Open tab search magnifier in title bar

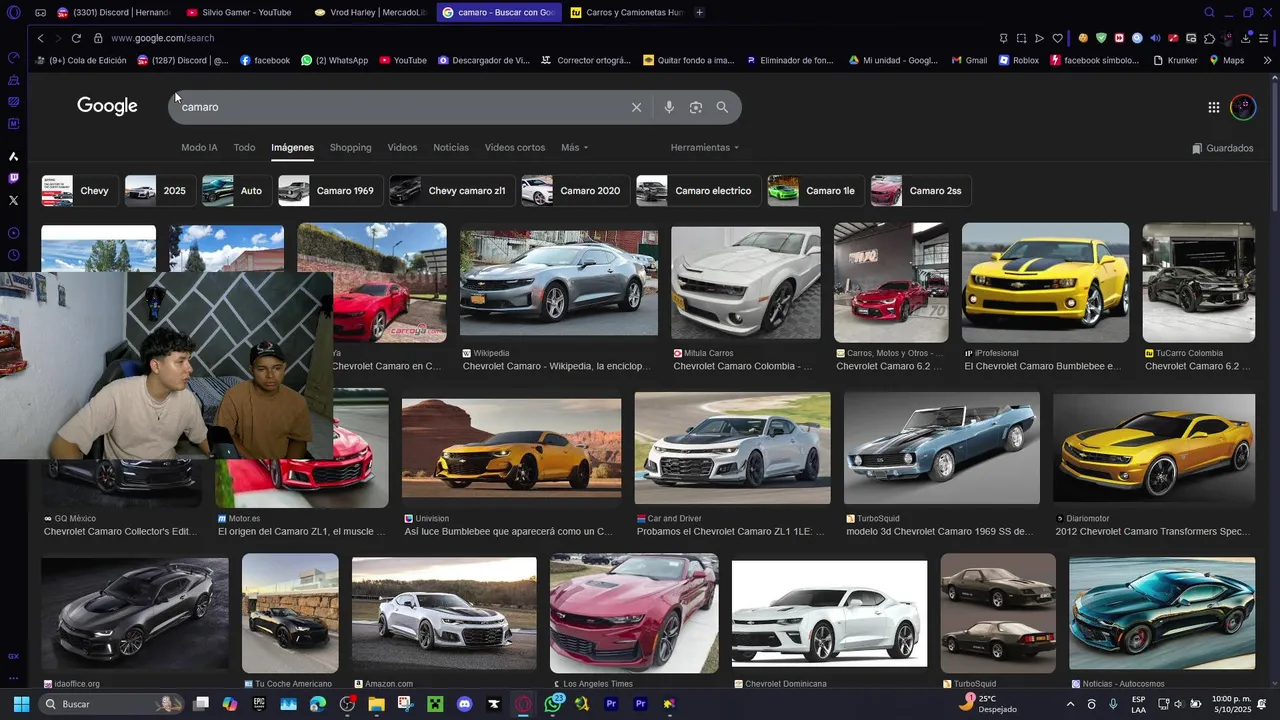click(1209, 12)
